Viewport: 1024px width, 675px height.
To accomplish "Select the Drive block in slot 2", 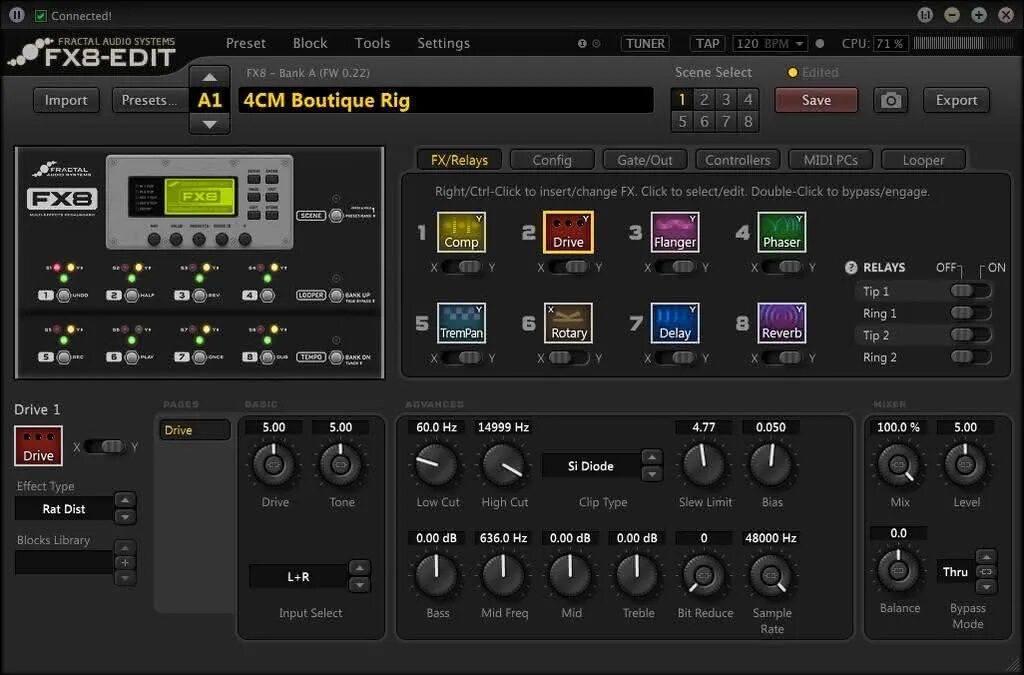I will pyautogui.click(x=568, y=232).
